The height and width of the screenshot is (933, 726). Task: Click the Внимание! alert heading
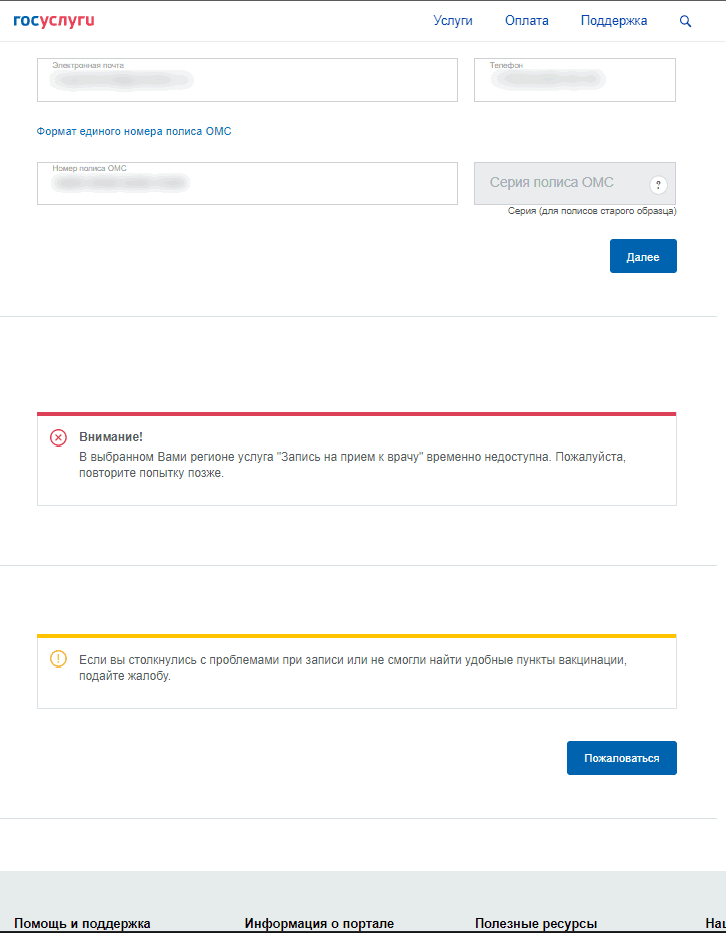click(x=111, y=437)
